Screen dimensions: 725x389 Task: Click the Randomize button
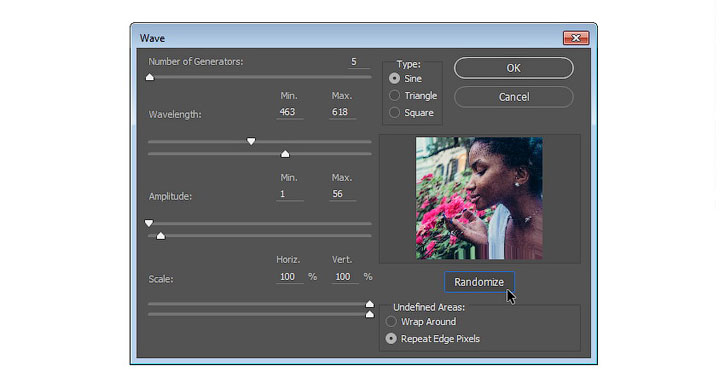tap(479, 282)
